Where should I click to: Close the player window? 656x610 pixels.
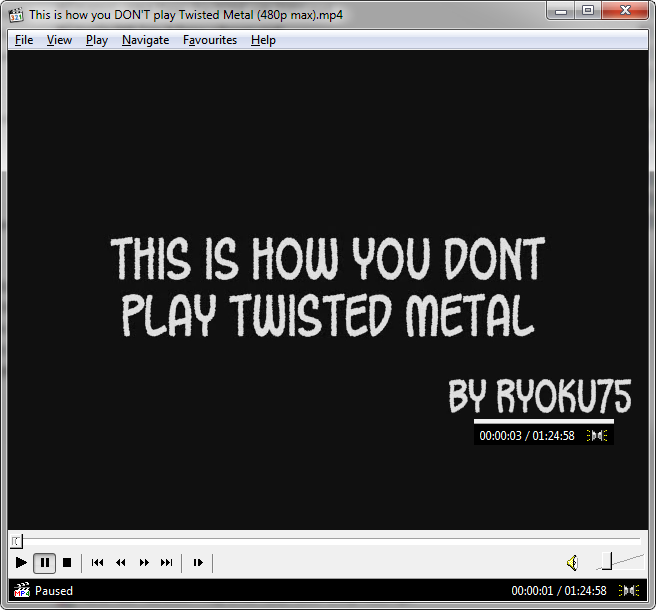pos(625,11)
